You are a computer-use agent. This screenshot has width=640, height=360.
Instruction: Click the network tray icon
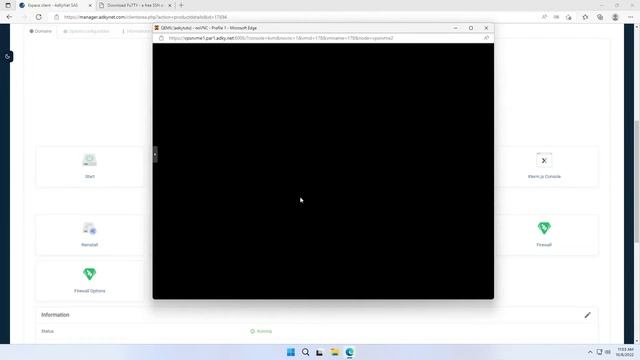[599, 352]
